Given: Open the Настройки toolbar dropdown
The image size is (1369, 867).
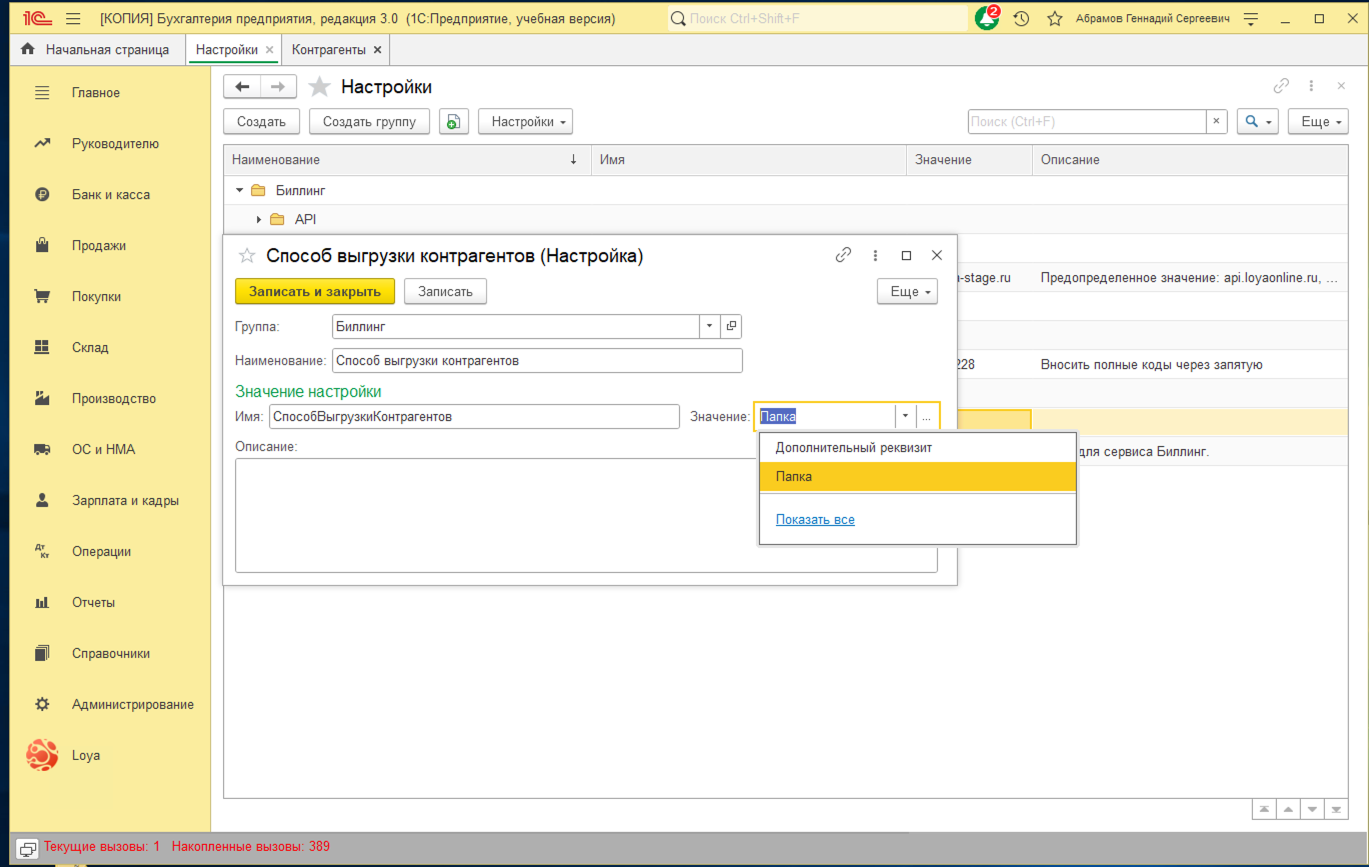Looking at the screenshot, I should coord(526,122).
